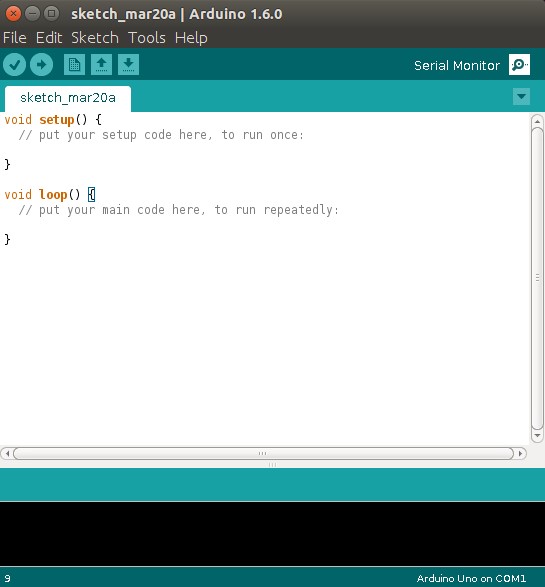Click the divider handle above the console

(x=272, y=465)
